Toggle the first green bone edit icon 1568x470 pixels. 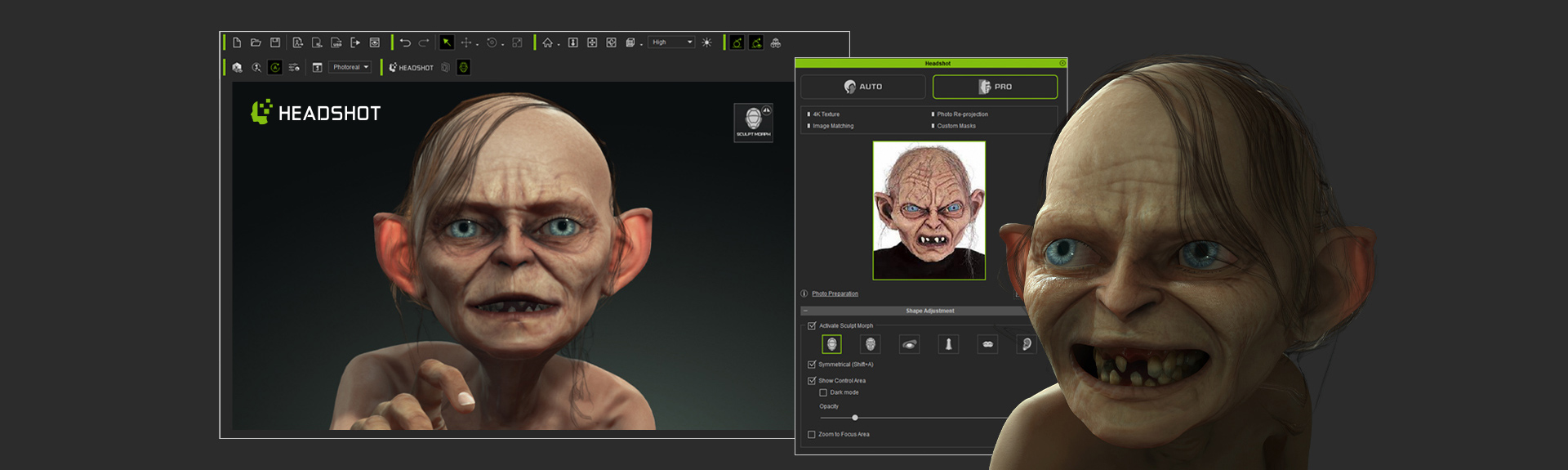pyautogui.click(x=737, y=43)
